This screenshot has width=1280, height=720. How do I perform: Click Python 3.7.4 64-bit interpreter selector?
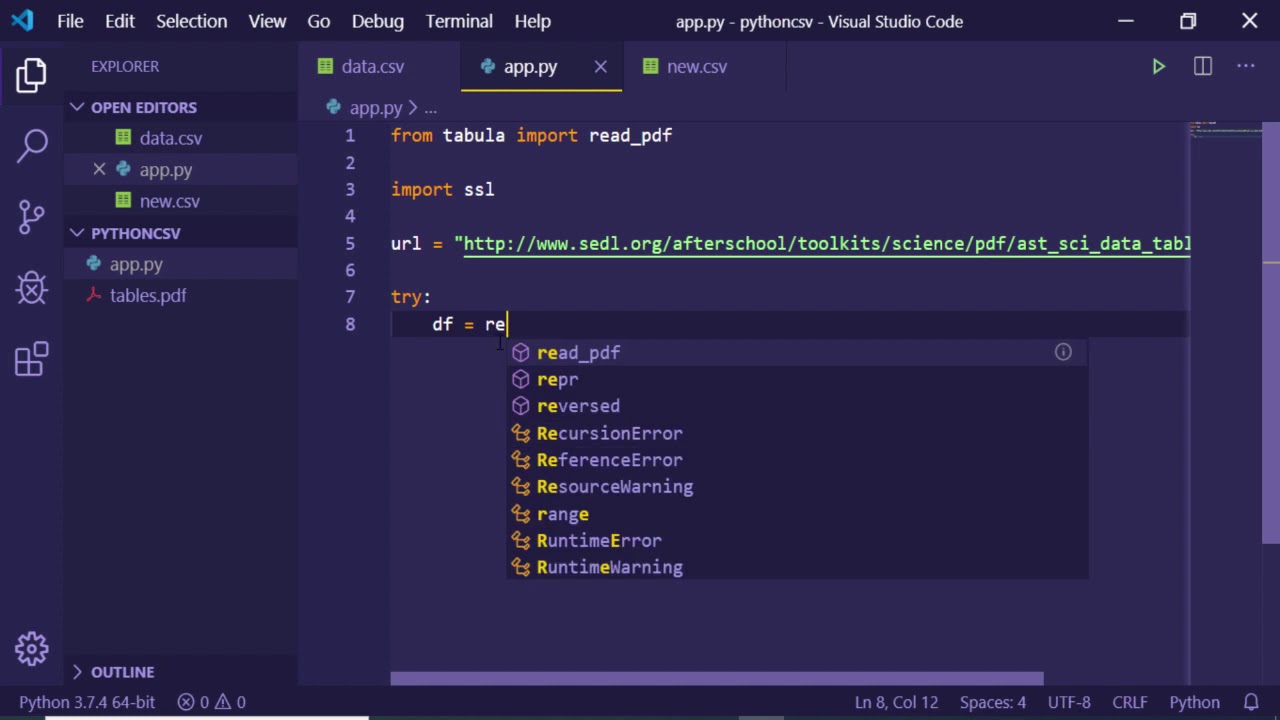(87, 702)
